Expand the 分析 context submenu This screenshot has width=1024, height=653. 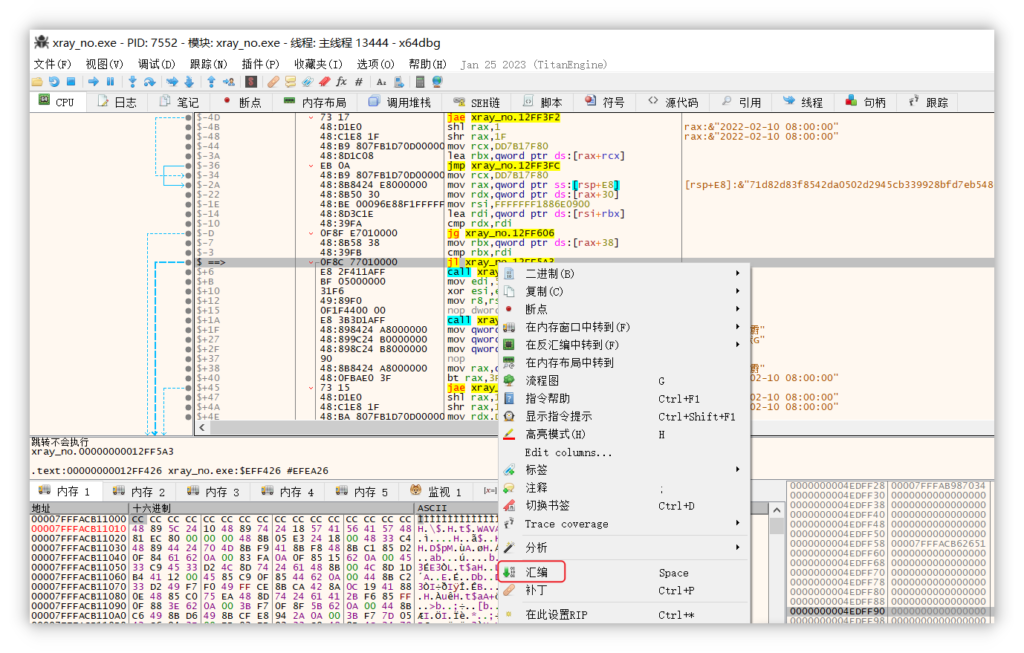point(625,547)
